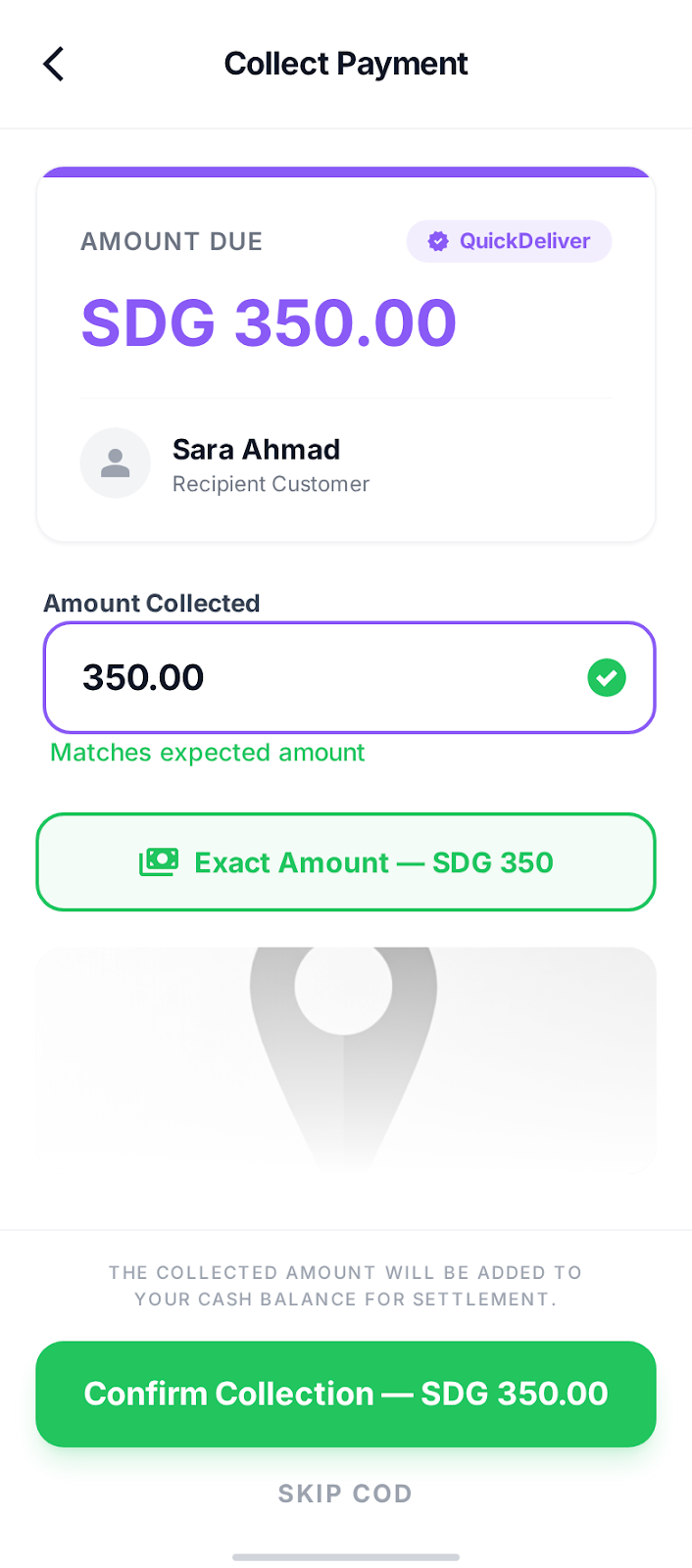The height and width of the screenshot is (1568, 692).
Task: Tap the cash banknote icon on Exact Amount button
Action: (x=158, y=861)
